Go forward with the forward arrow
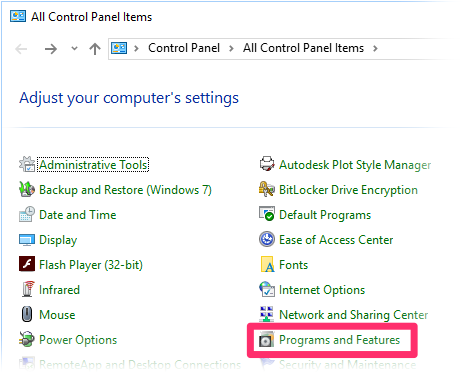472x374 pixels. point(51,49)
